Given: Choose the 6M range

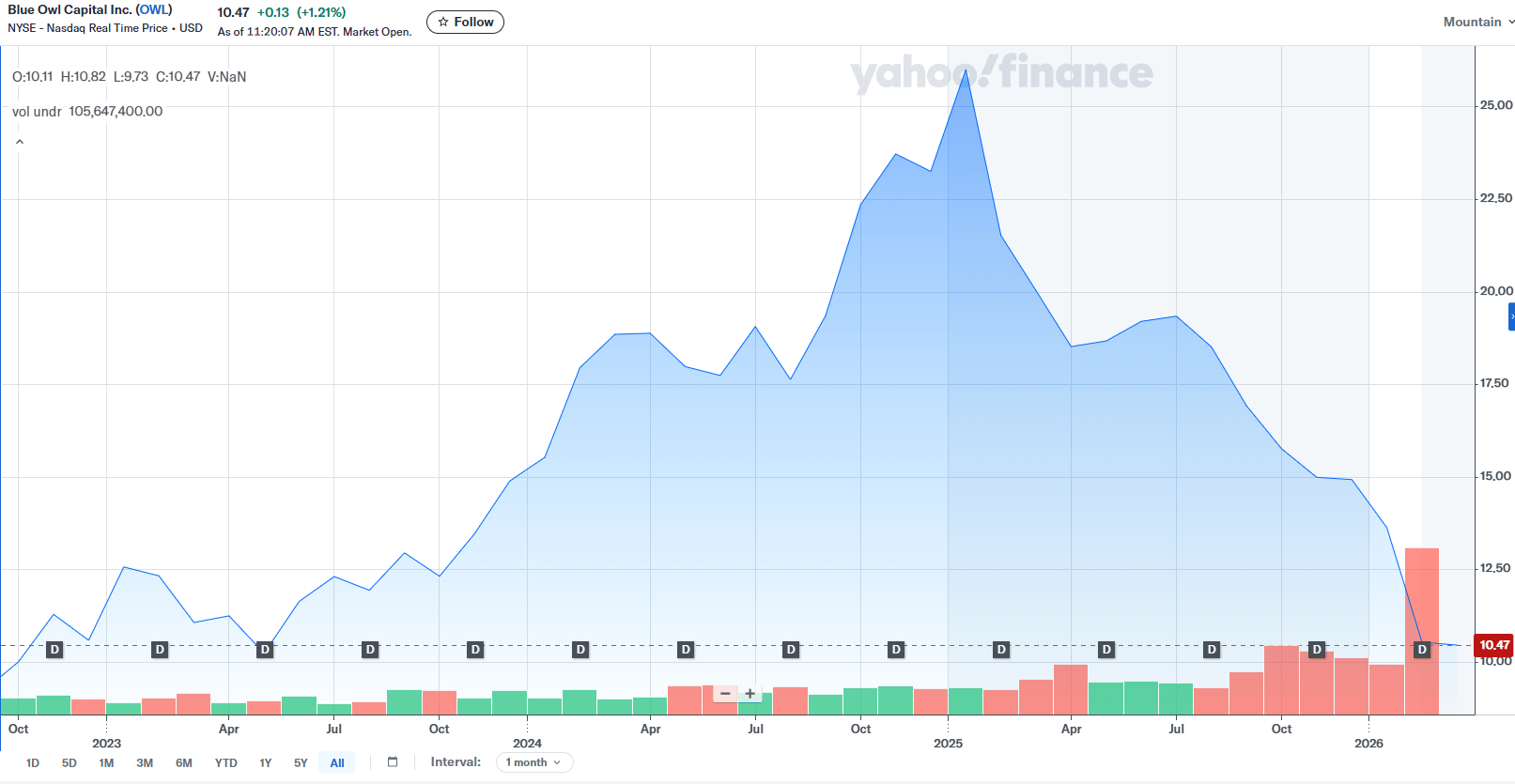Looking at the screenshot, I should pos(184,763).
